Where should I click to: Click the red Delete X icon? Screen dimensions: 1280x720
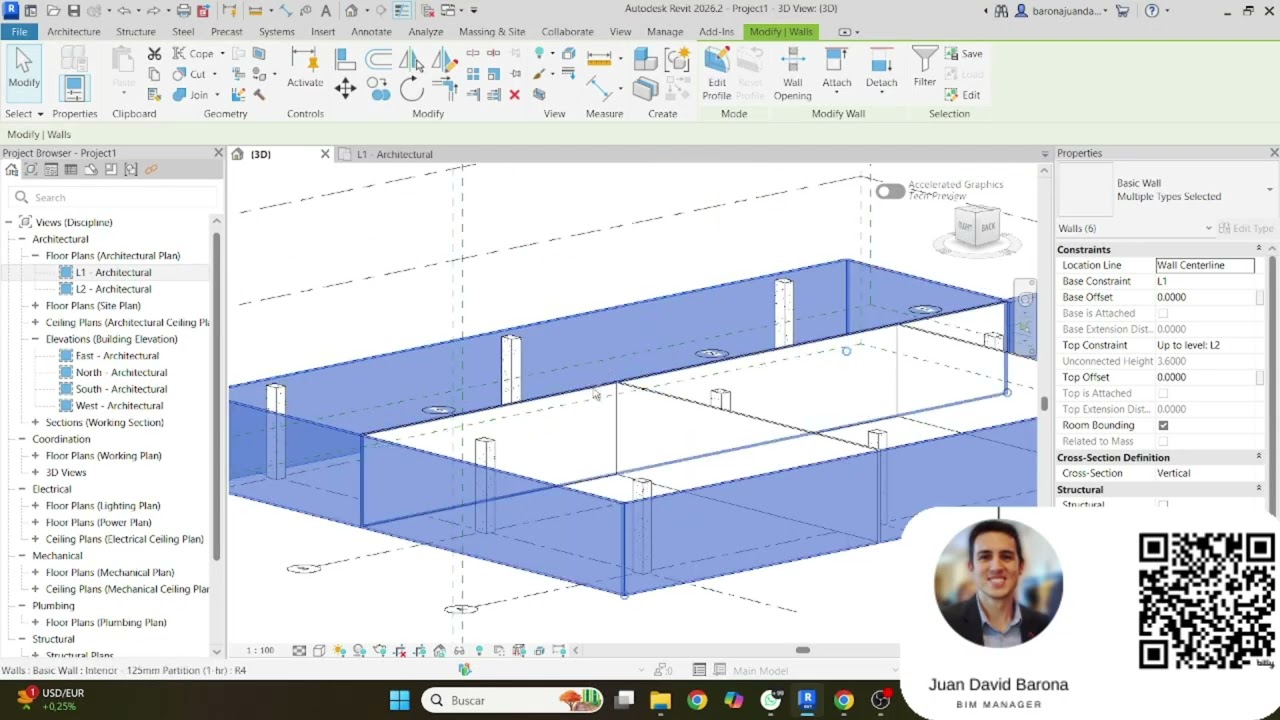click(514, 95)
